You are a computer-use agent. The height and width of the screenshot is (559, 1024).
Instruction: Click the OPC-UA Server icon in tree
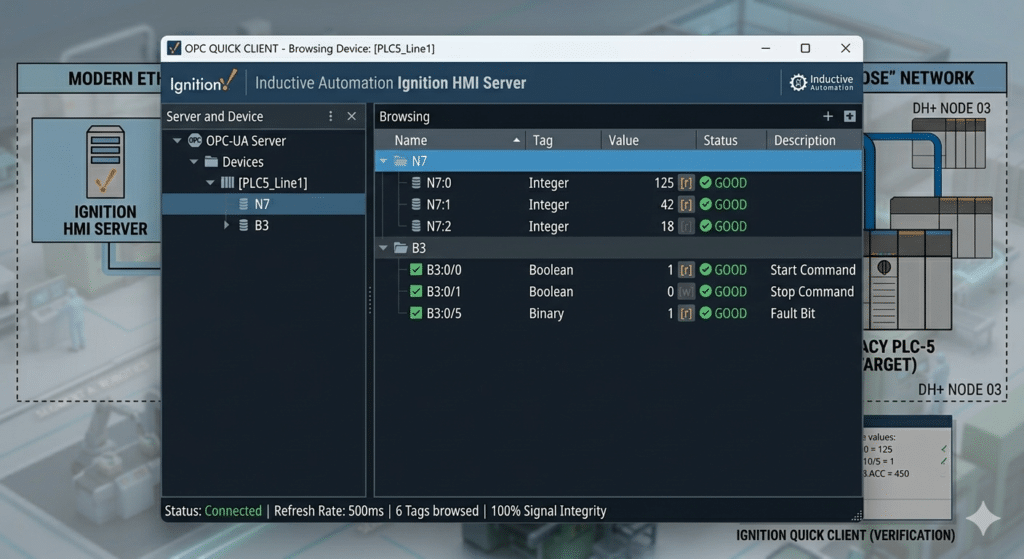pos(195,140)
